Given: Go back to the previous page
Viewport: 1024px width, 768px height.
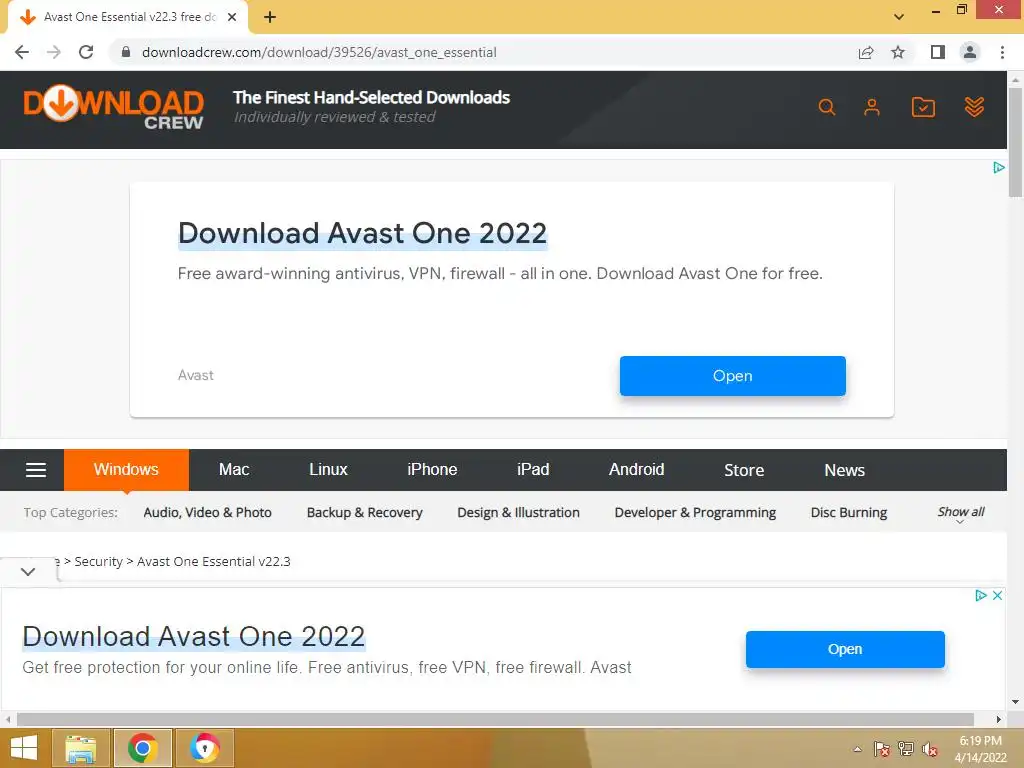Looking at the screenshot, I should [22, 52].
